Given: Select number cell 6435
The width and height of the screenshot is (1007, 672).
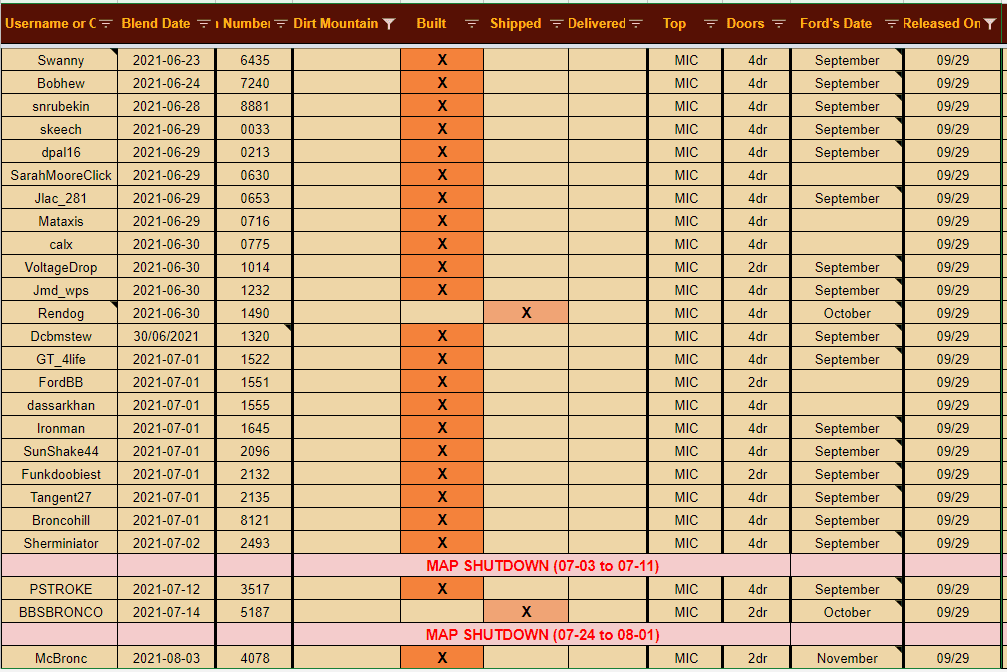Looking at the screenshot, I should pos(254,60).
